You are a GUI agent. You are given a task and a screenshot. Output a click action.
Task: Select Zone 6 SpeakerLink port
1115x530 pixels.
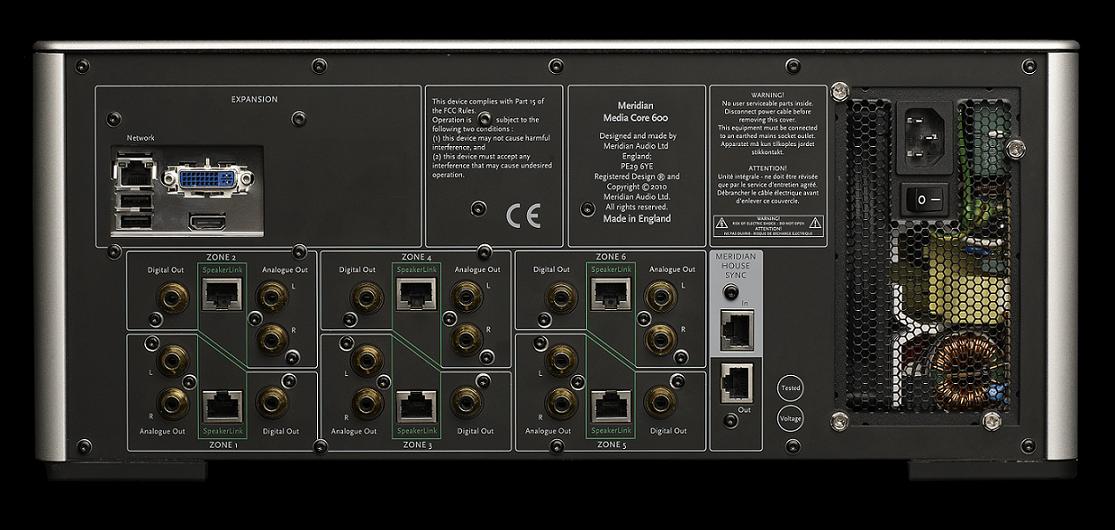tap(611, 293)
